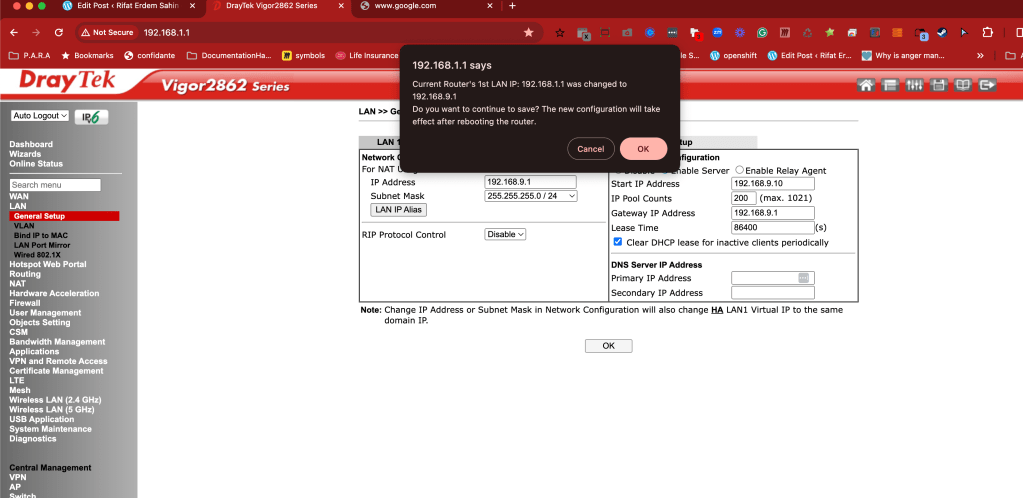Click Cancel in the dialog
Image resolution: width=1023 pixels, height=498 pixels.
[590, 149]
